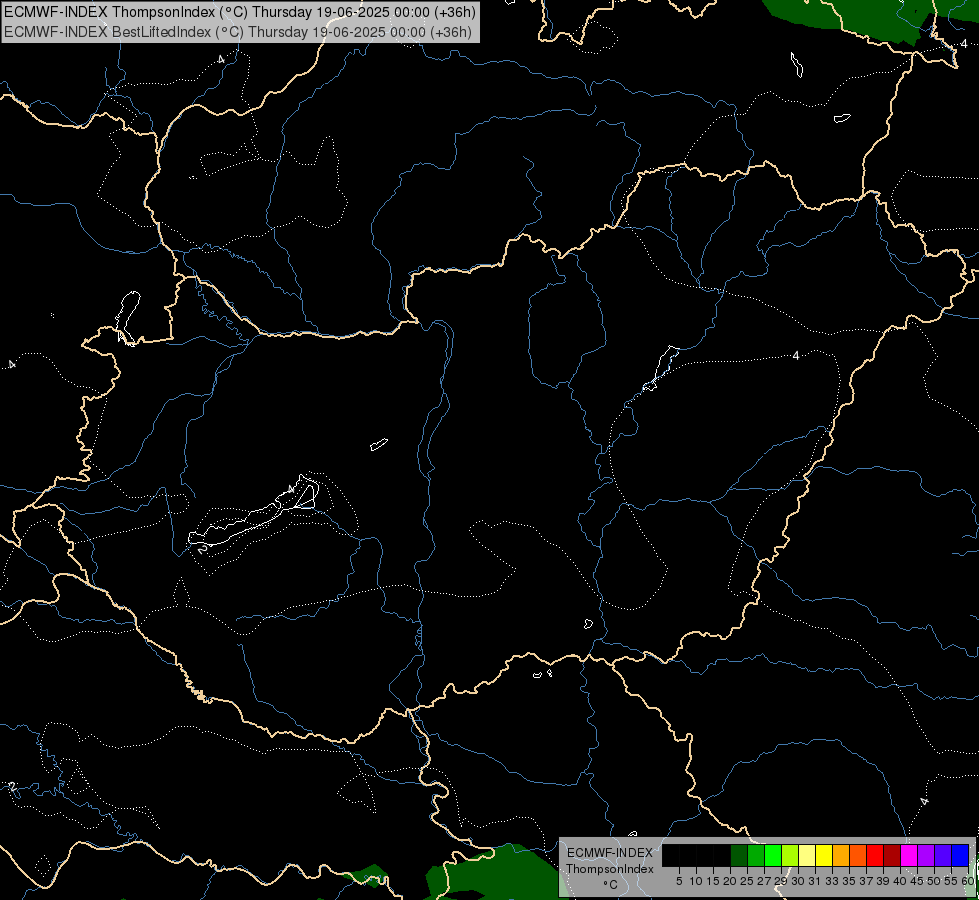Click the legend tick value 50
This screenshot has width=979, height=900.
point(934,881)
